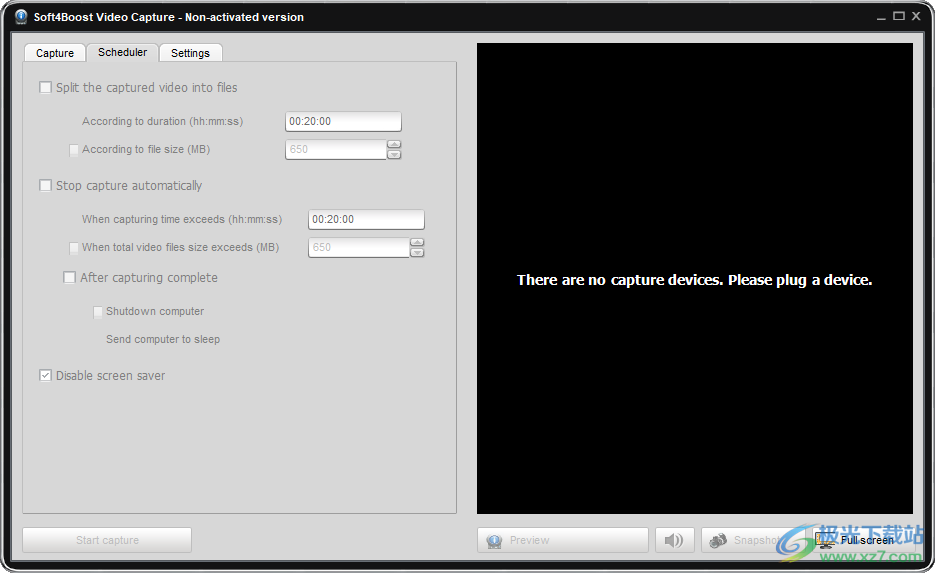
Task: Tick the According to file size checkbox
Action: pyautogui.click(x=74, y=150)
